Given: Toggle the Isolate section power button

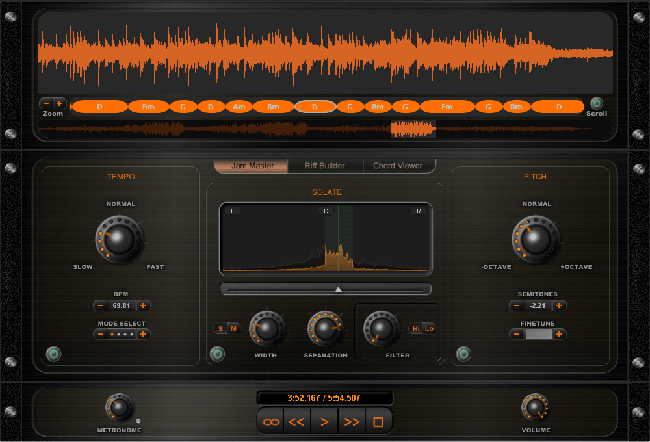Looking at the screenshot, I should click(217, 354).
